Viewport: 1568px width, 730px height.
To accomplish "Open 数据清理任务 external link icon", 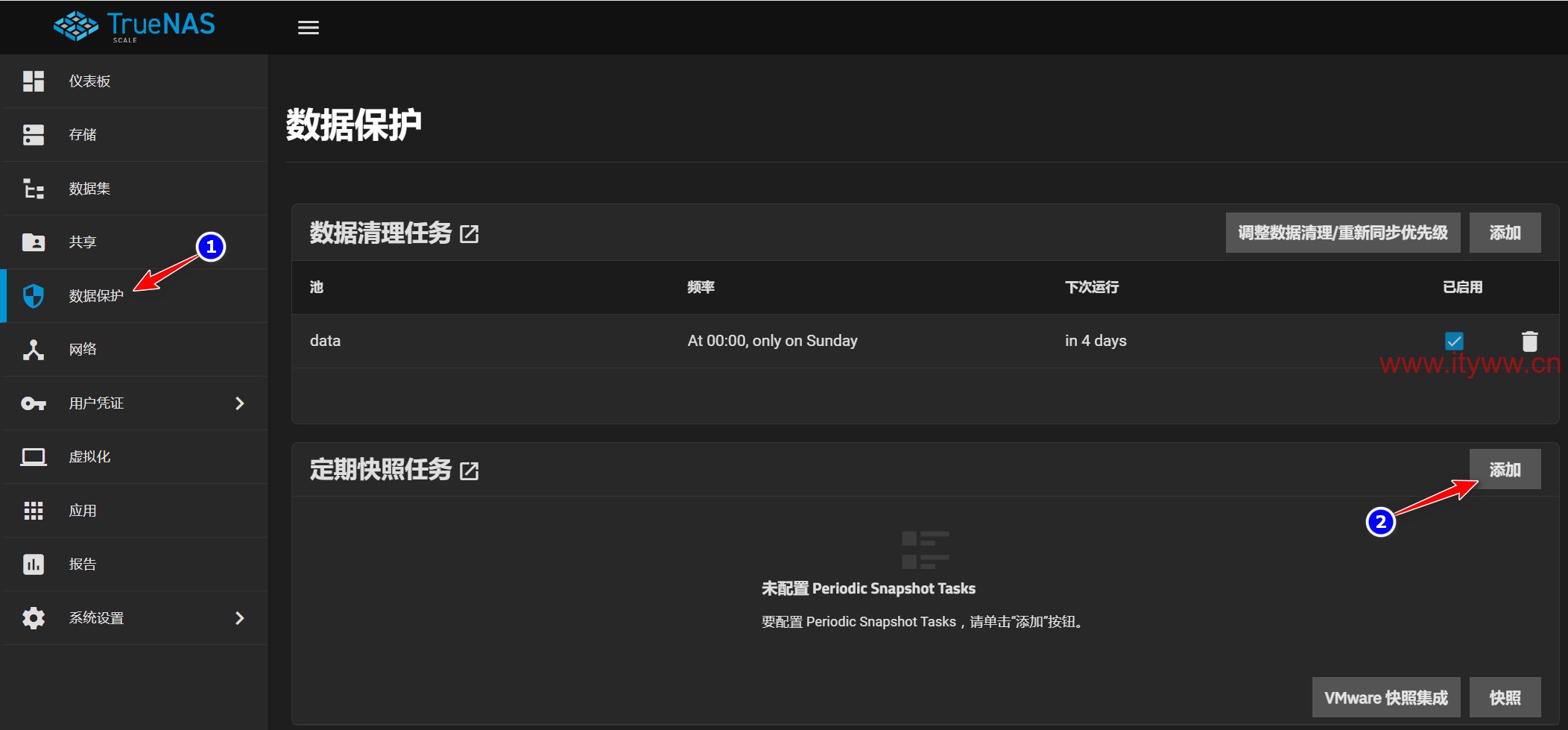I will tap(470, 234).
